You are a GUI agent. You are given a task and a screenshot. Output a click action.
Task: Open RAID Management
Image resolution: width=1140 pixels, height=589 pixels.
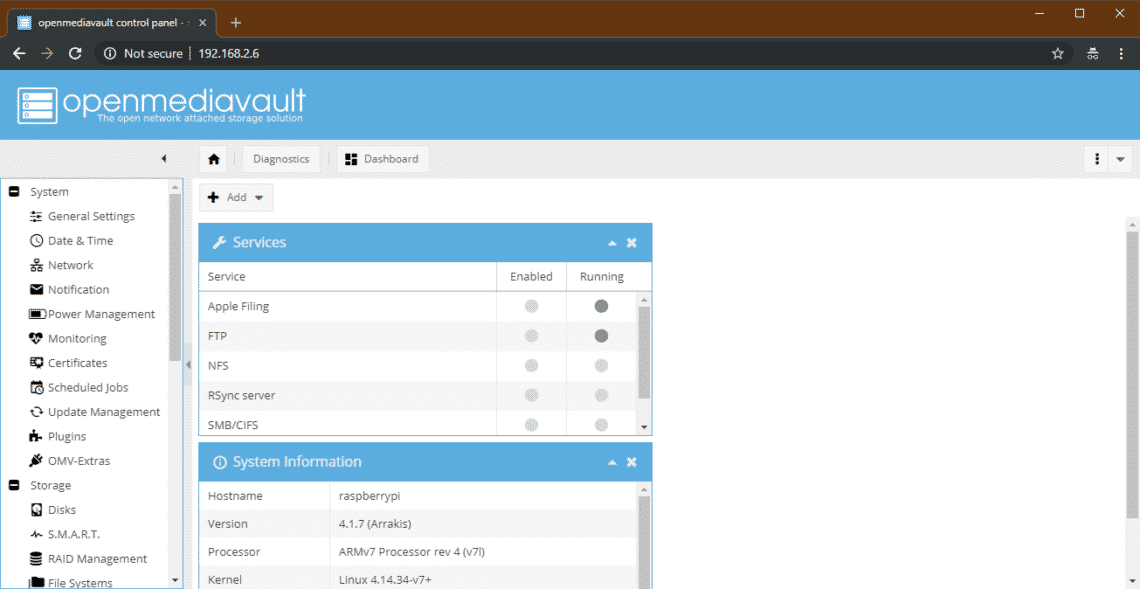coord(97,558)
